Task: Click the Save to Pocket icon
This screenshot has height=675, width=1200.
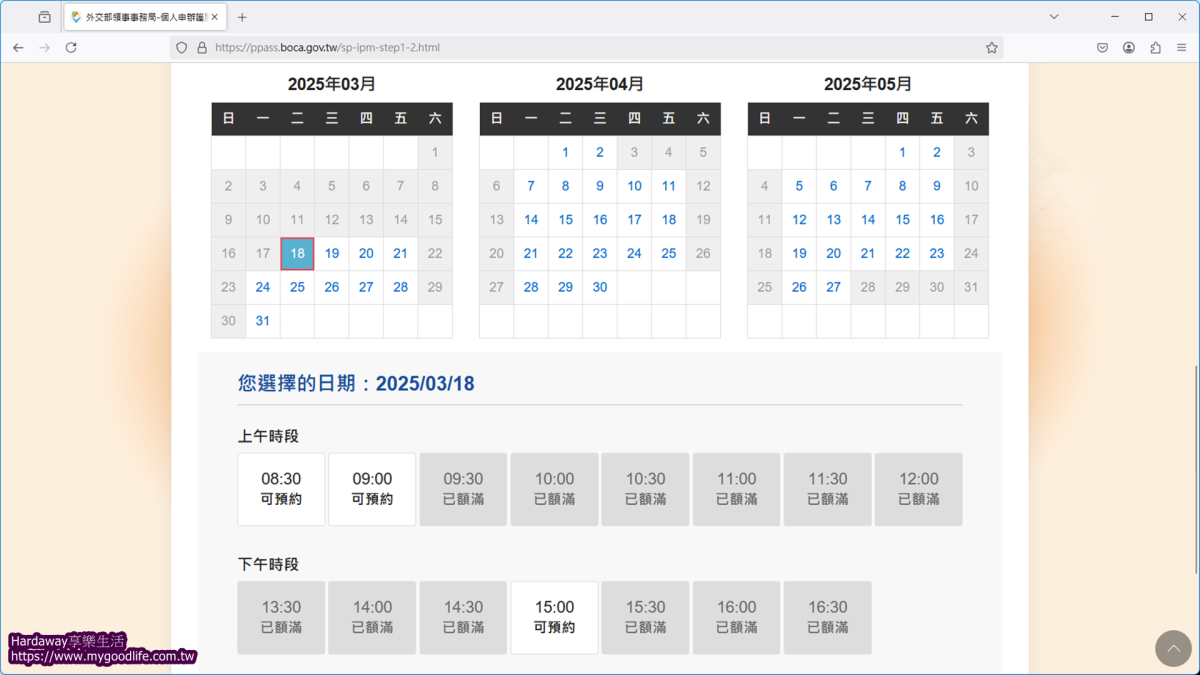Action: (x=1102, y=47)
